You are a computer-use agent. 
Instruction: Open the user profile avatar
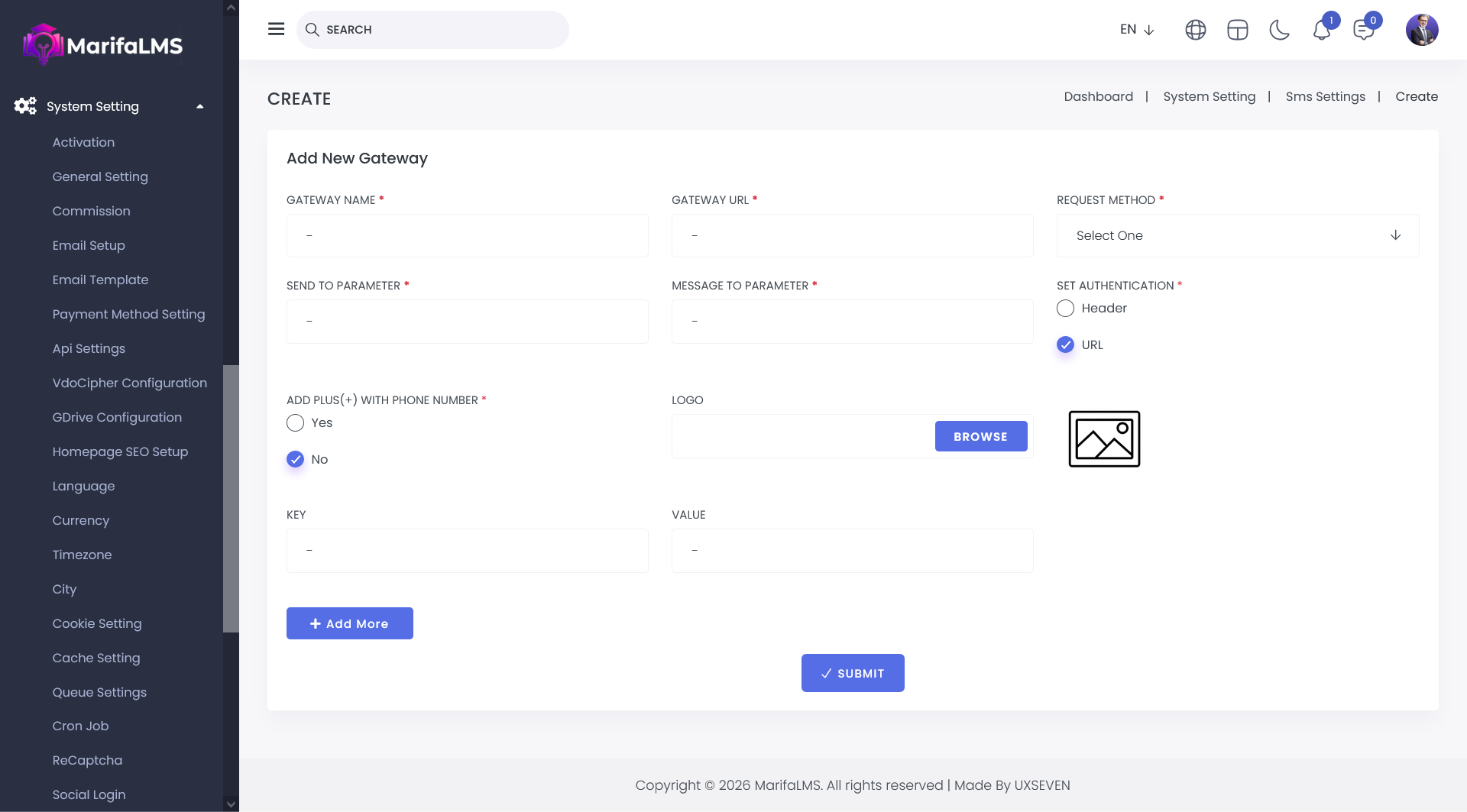[x=1421, y=30]
